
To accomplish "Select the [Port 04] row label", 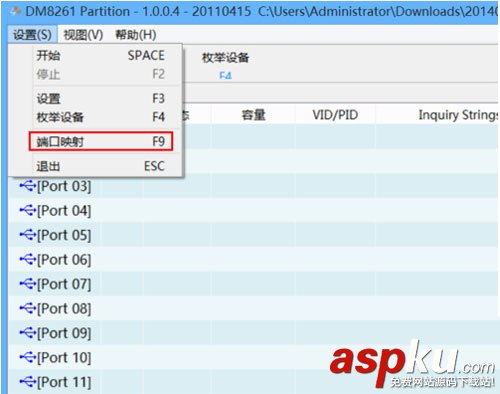I will coord(64,211).
